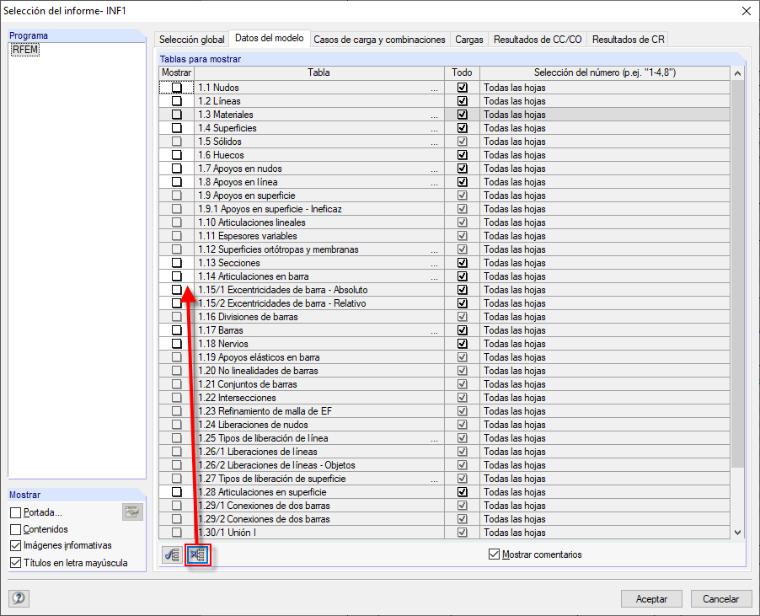Viewport: 760px width, 616px height.
Task: Open details ellipsis for 1.14 Articulaciones en barra
Action: pos(434,277)
